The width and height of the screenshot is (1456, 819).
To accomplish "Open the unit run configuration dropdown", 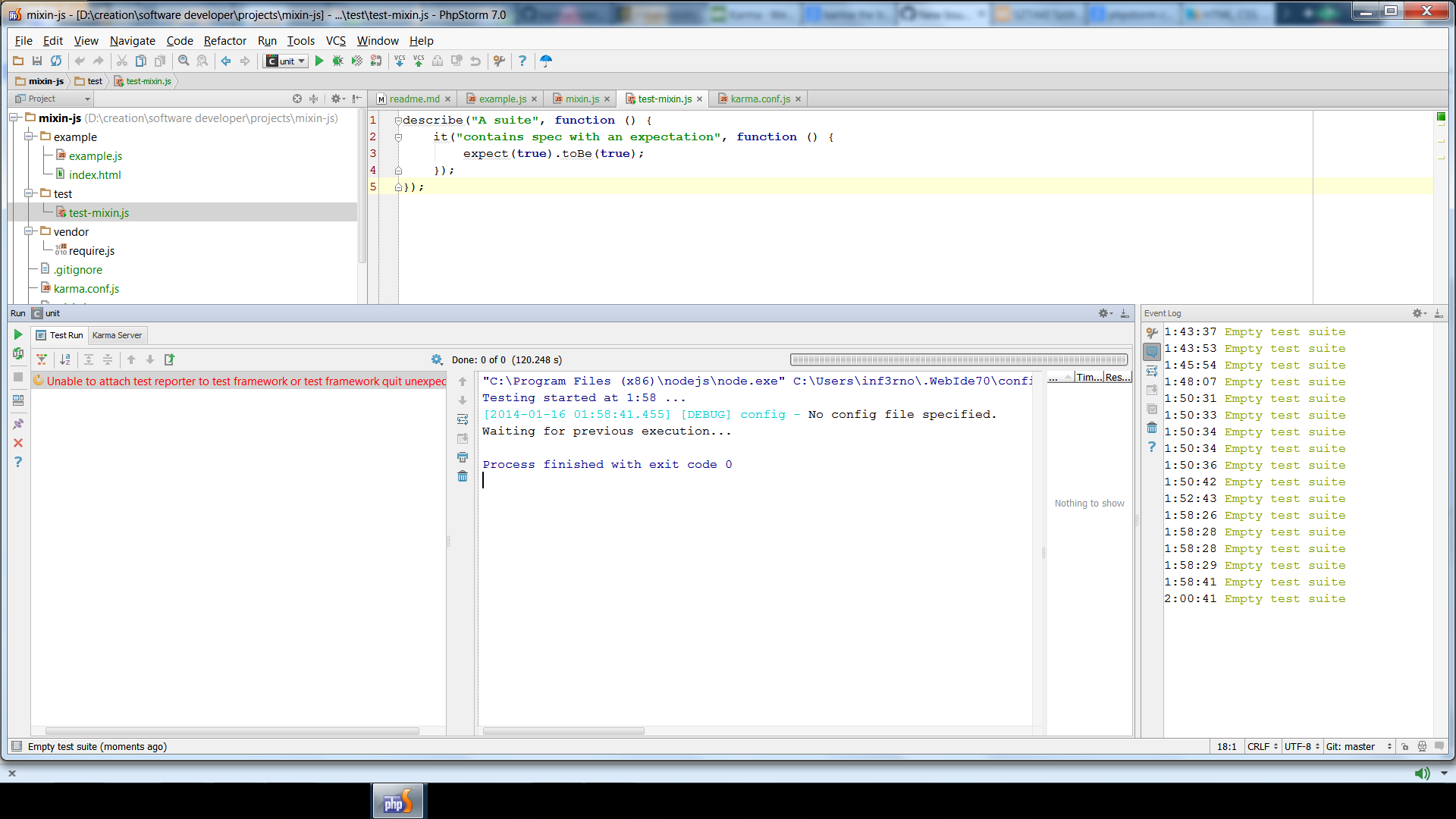I will click(x=285, y=61).
